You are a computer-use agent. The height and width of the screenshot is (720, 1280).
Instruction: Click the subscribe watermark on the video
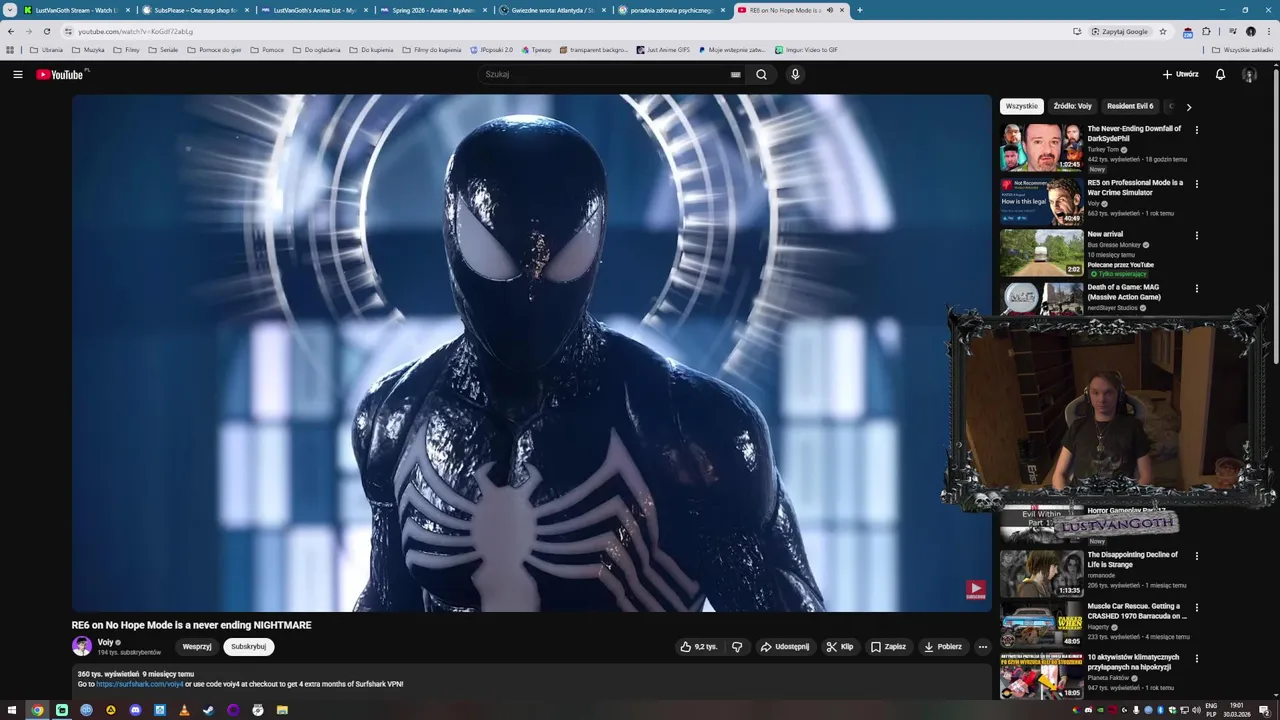(975, 590)
